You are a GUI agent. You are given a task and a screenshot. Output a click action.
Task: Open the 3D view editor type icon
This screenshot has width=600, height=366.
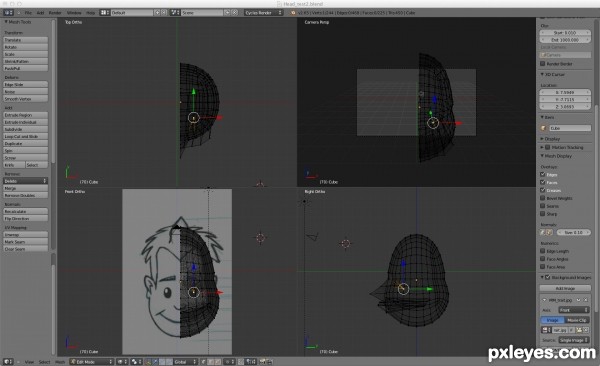(x=8, y=361)
